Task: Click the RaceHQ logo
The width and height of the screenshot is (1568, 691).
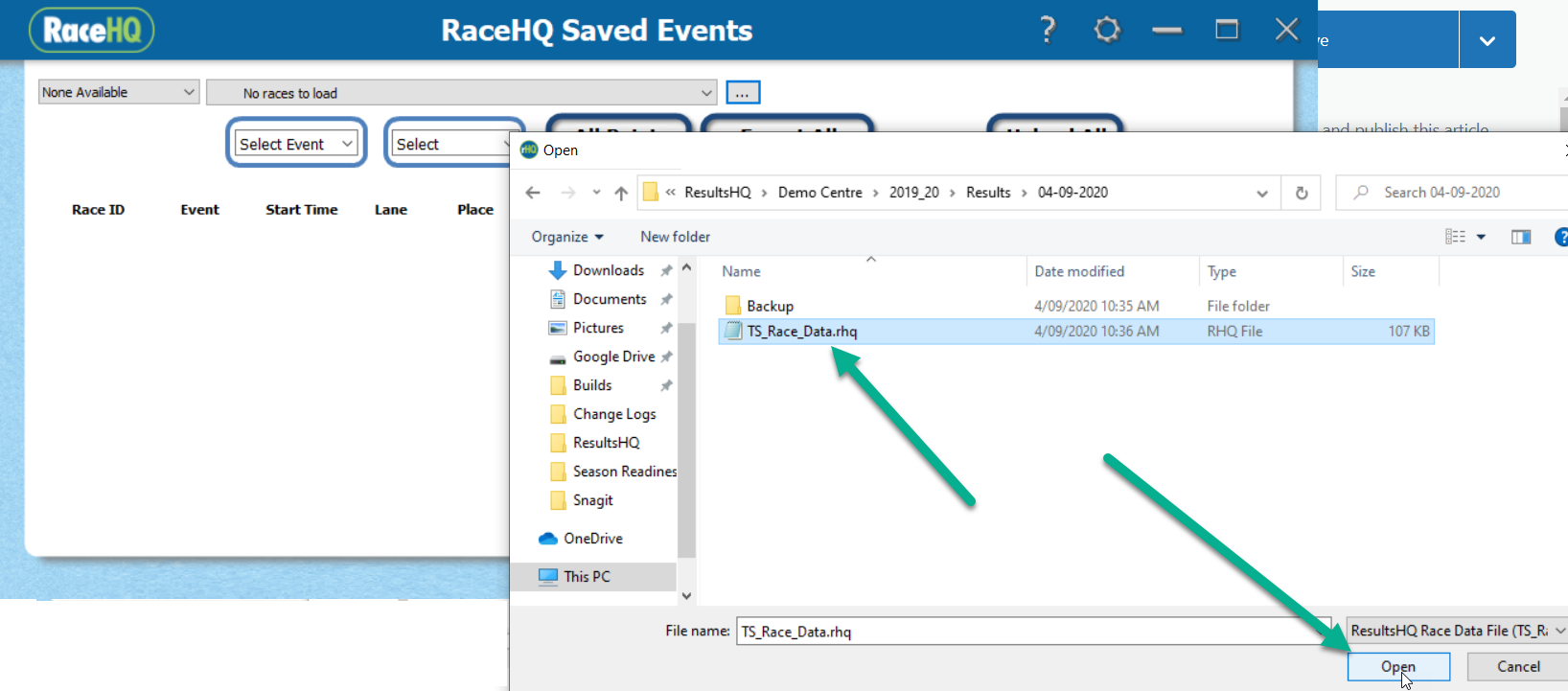Action: coord(92,30)
